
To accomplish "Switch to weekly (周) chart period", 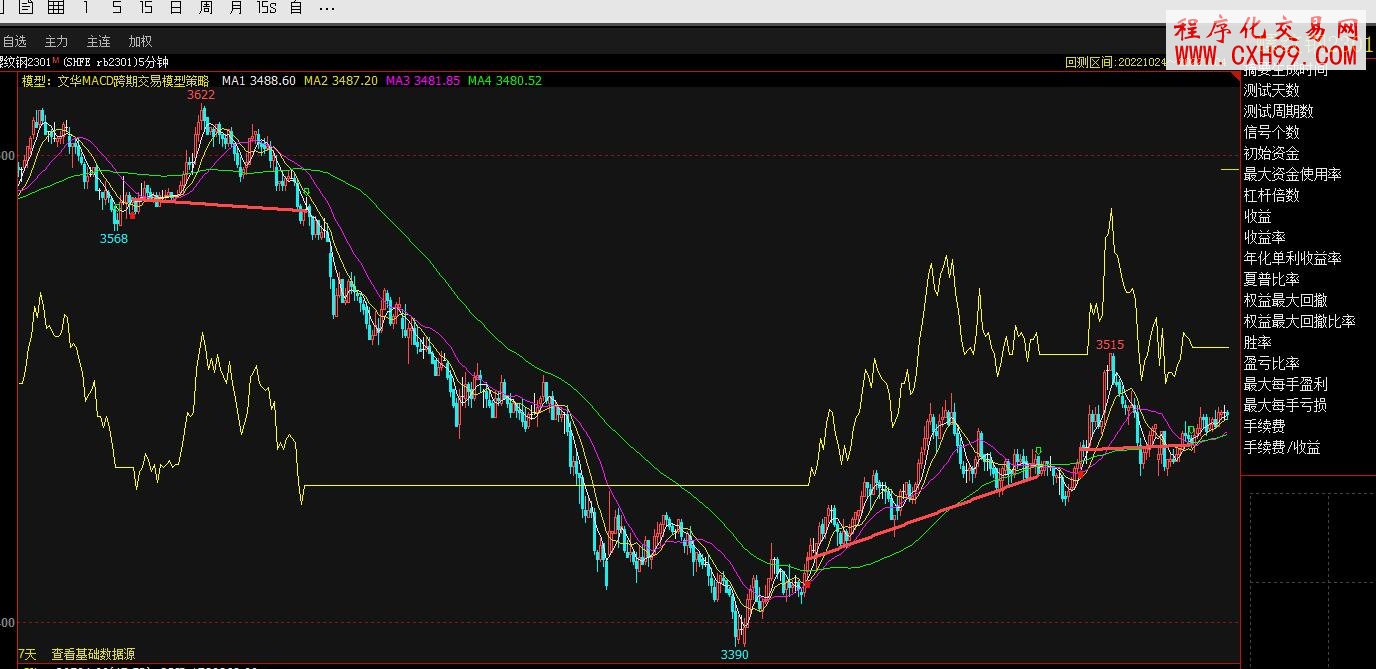I will coord(205,8).
